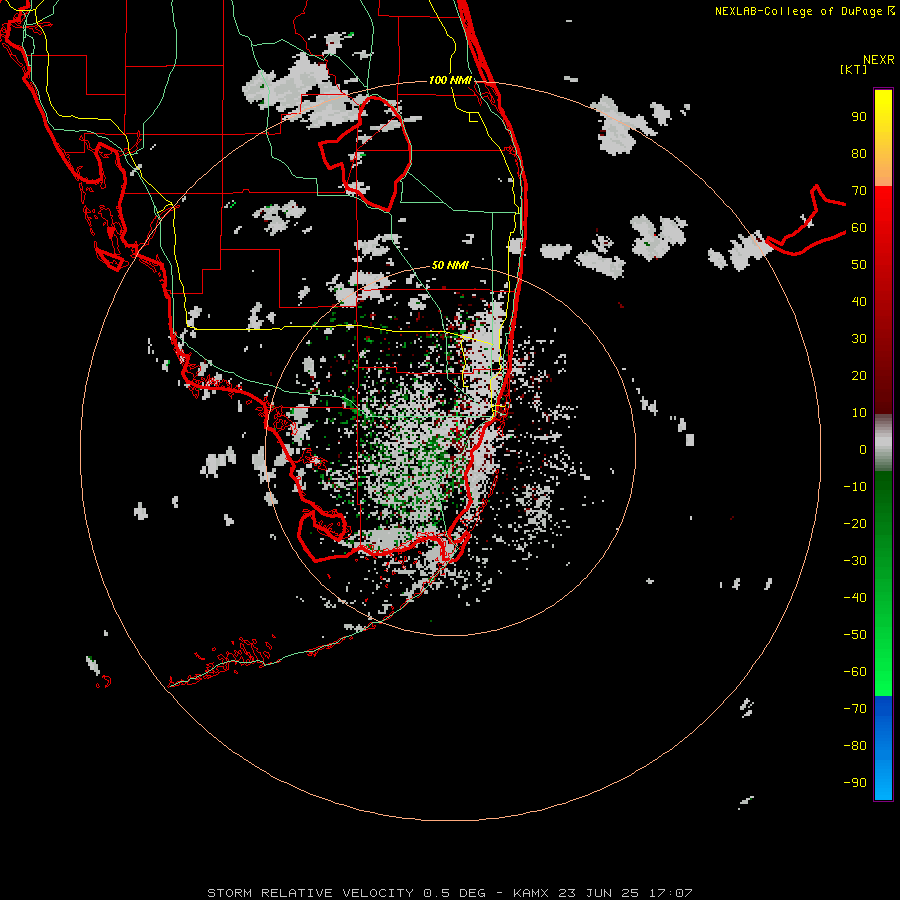Click the 30 value on velocity scale

point(859,339)
